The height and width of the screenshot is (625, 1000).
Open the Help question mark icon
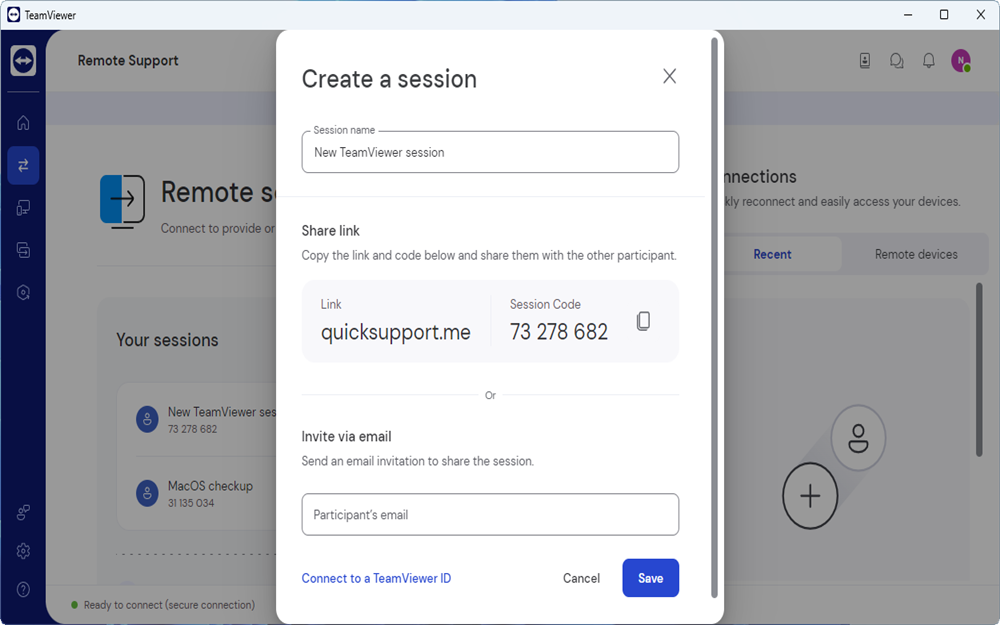point(23,589)
